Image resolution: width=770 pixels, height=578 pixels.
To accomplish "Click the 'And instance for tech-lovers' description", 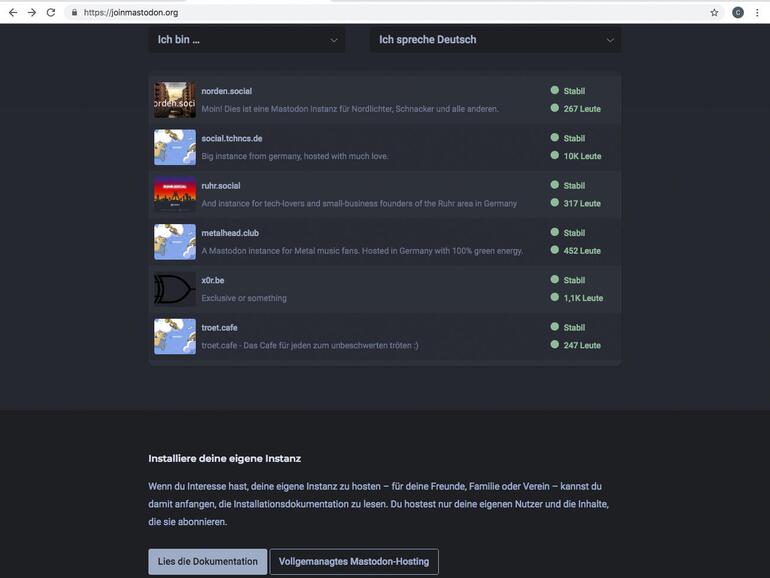I will (x=359, y=203).
